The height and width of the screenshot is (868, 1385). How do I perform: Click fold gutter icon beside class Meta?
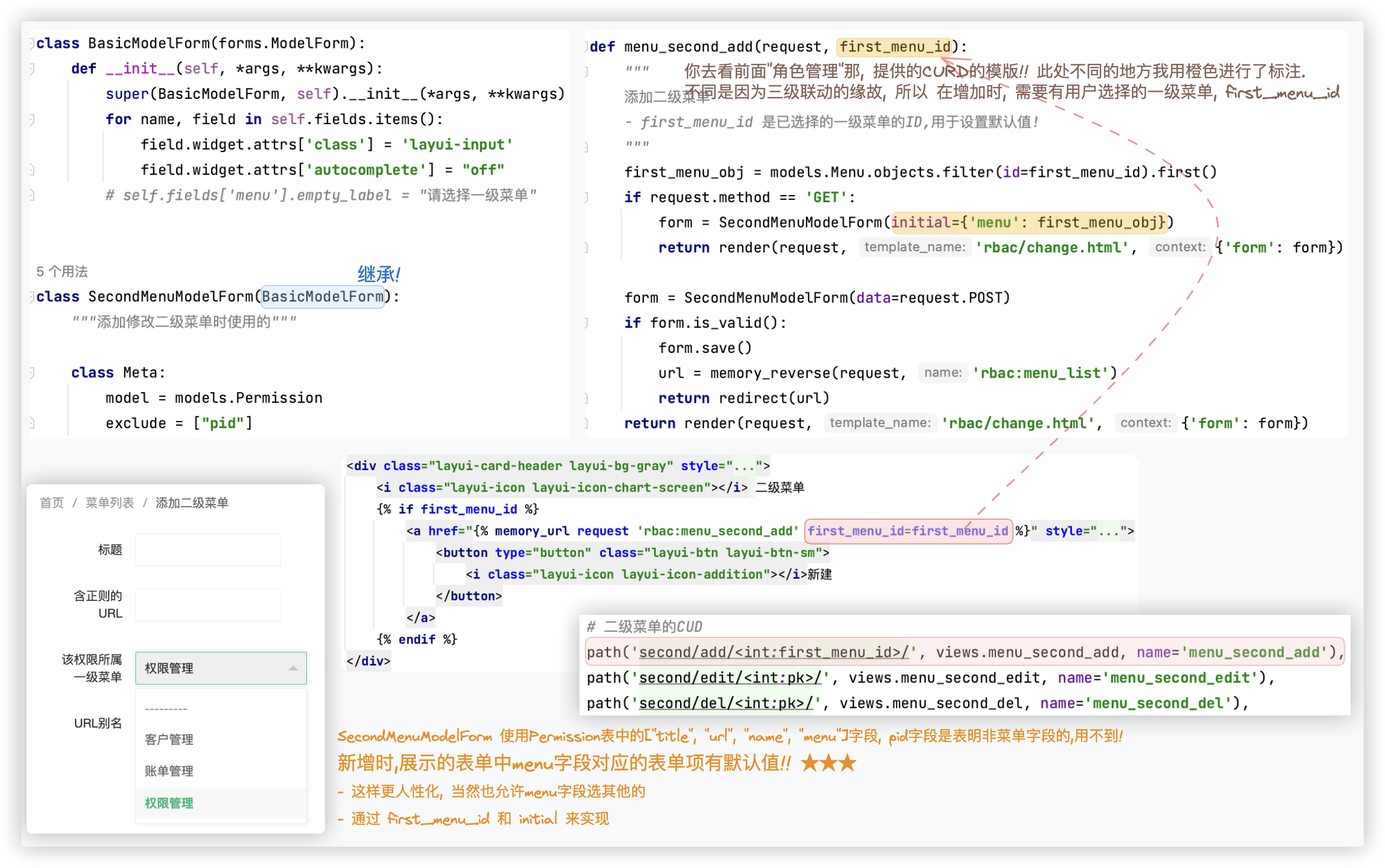(x=32, y=373)
